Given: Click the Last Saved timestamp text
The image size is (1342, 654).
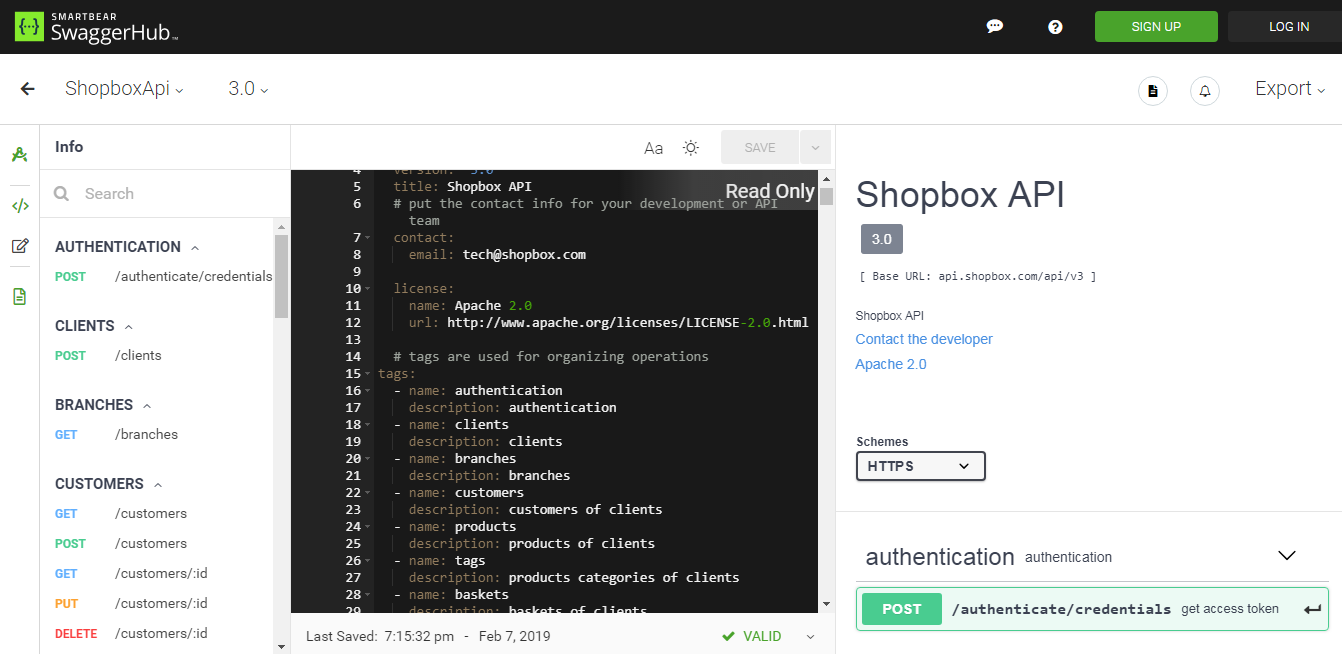Looking at the screenshot, I should [x=428, y=636].
